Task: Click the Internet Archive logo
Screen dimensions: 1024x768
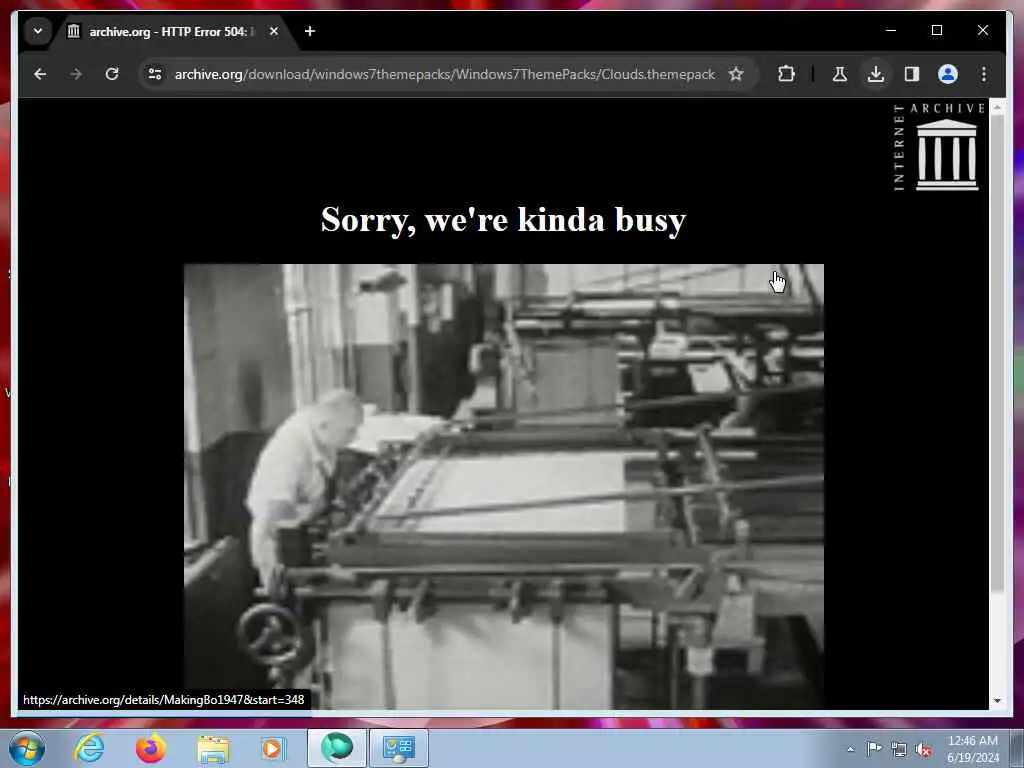Action: click(x=939, y=147)
